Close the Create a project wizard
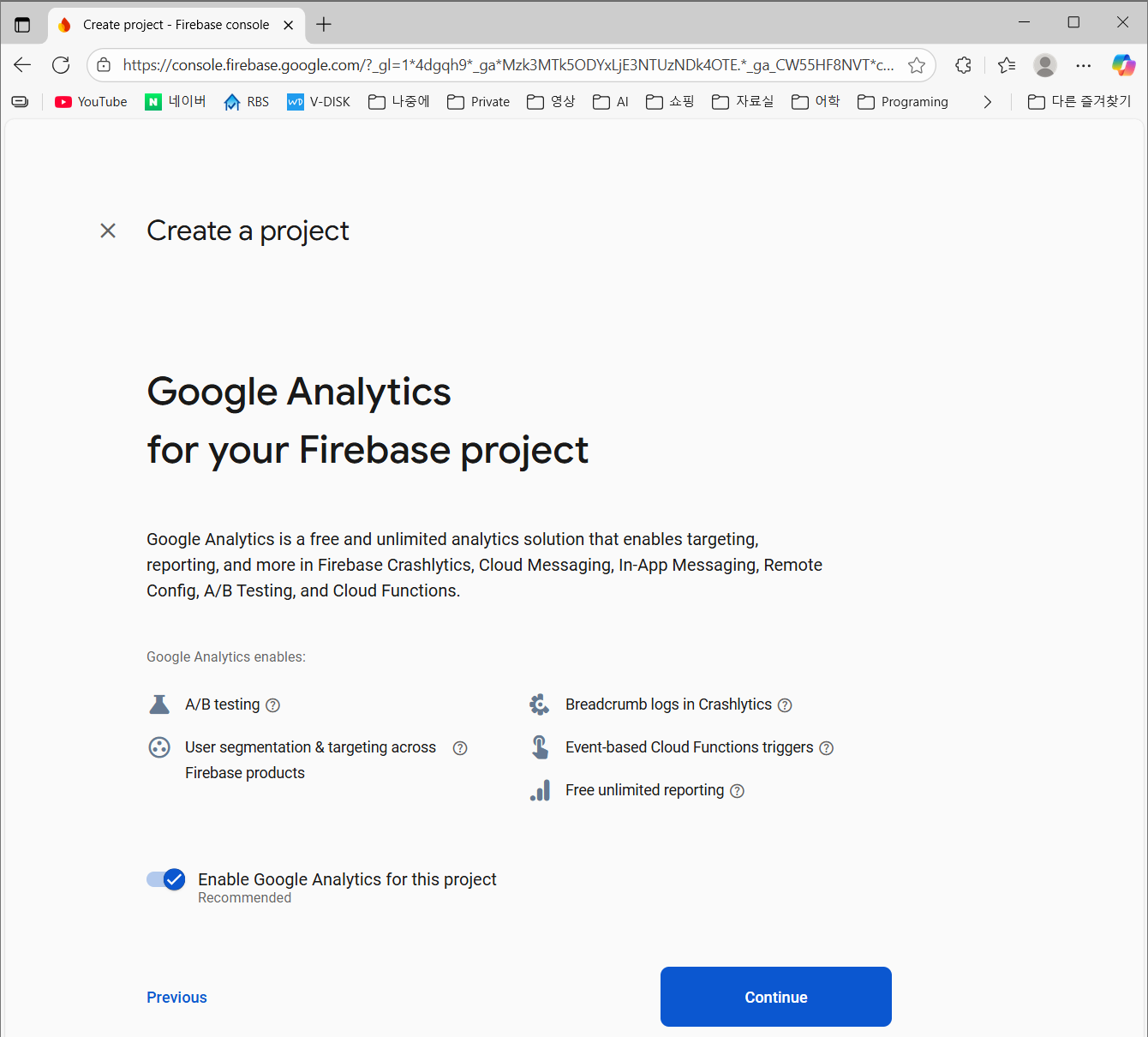Image resolution: width=1148 pixels, height=1037 pixels. (x=108, y=231)
